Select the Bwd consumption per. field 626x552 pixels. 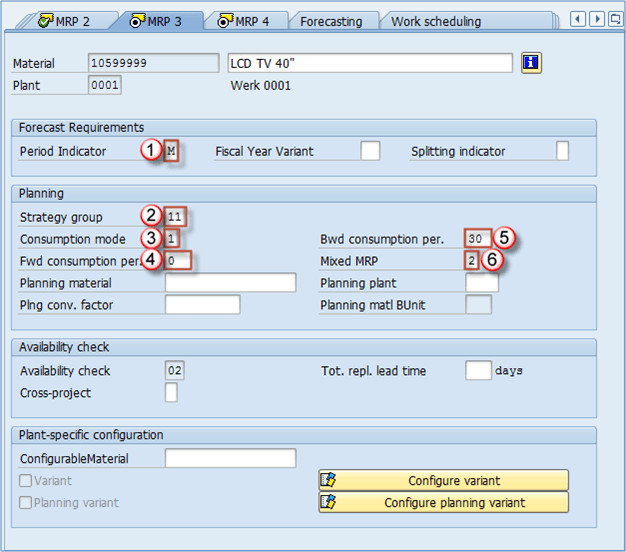click(x=477, y=239)
